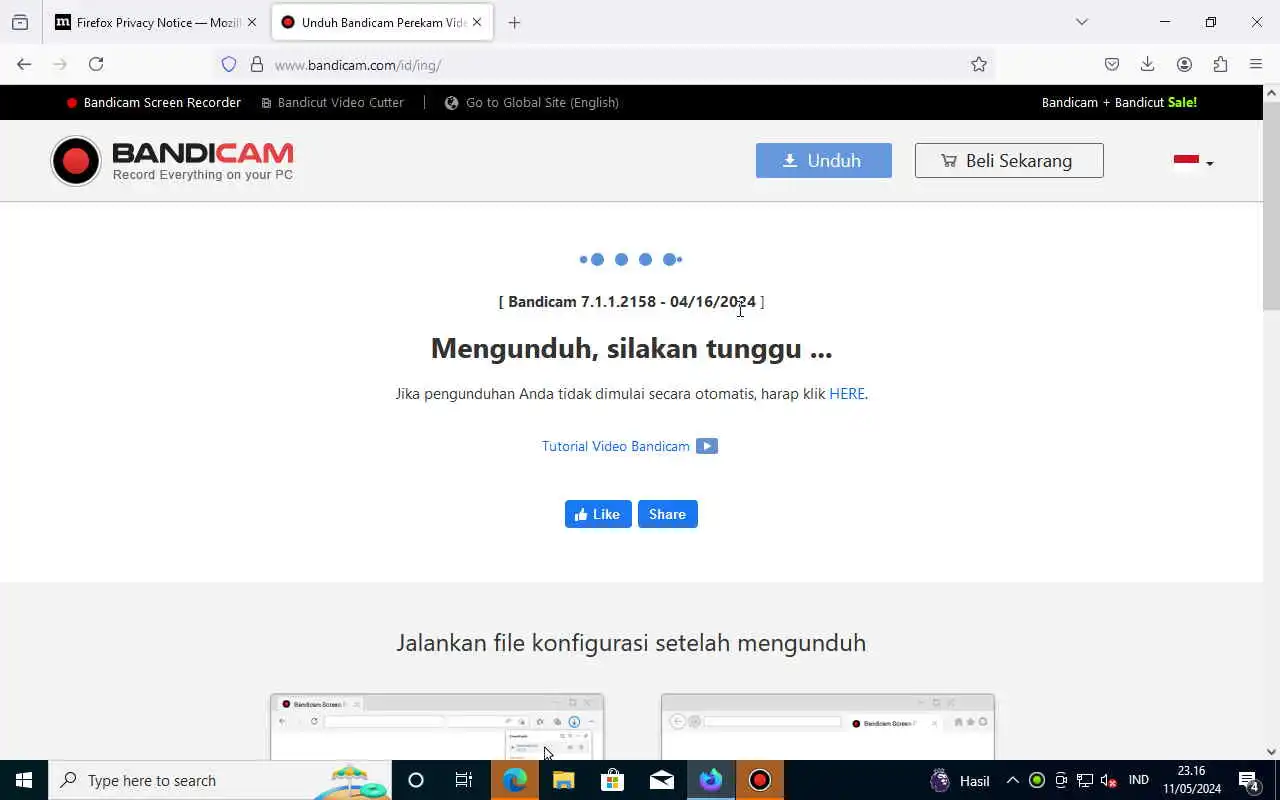This screenshot has width=1280, height=800.
Task: Switch to Firefox Privacy Notice tab
Action: pos(150,22)
